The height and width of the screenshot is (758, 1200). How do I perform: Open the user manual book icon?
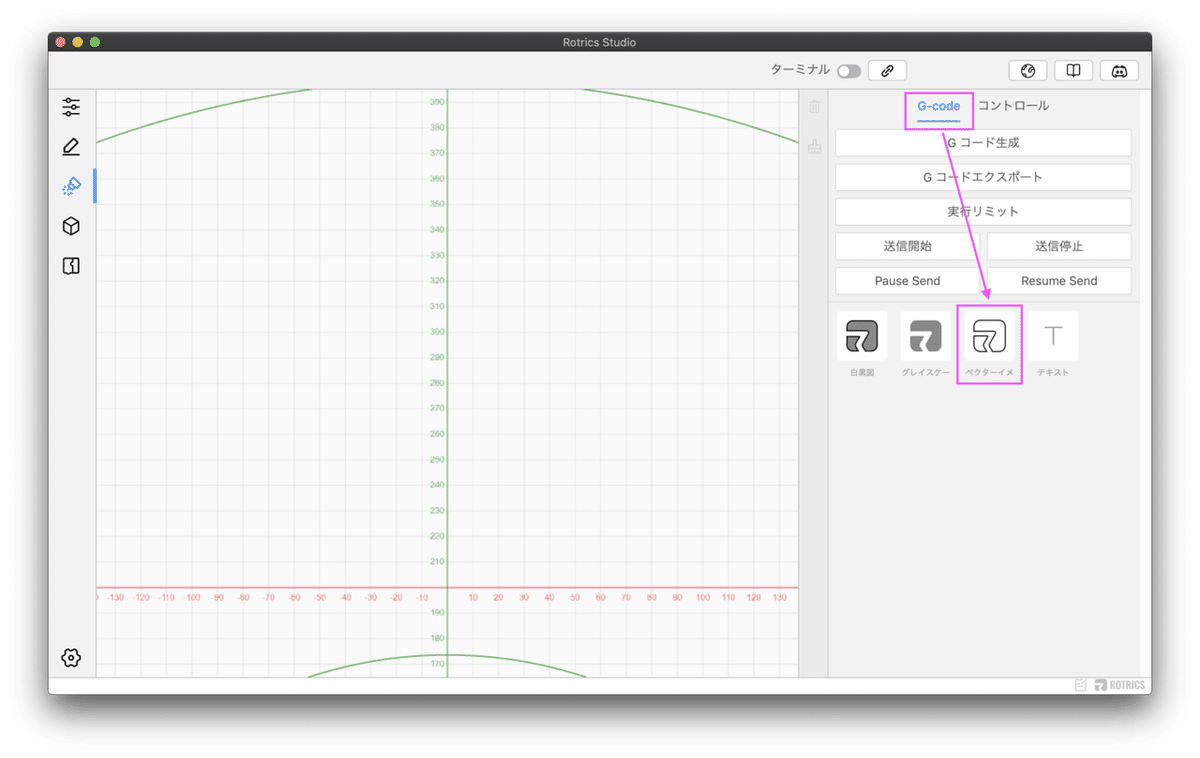[x=1073, y=70]
